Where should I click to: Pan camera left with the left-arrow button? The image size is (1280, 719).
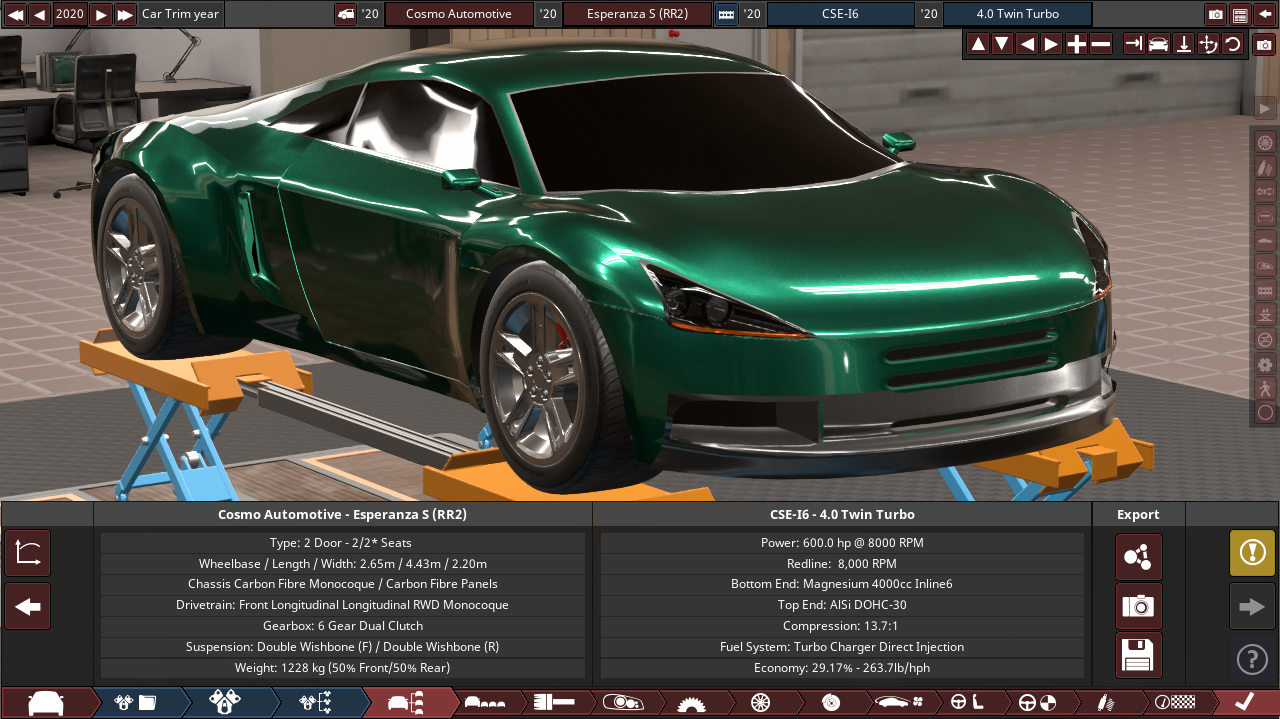click(1027, 44)
